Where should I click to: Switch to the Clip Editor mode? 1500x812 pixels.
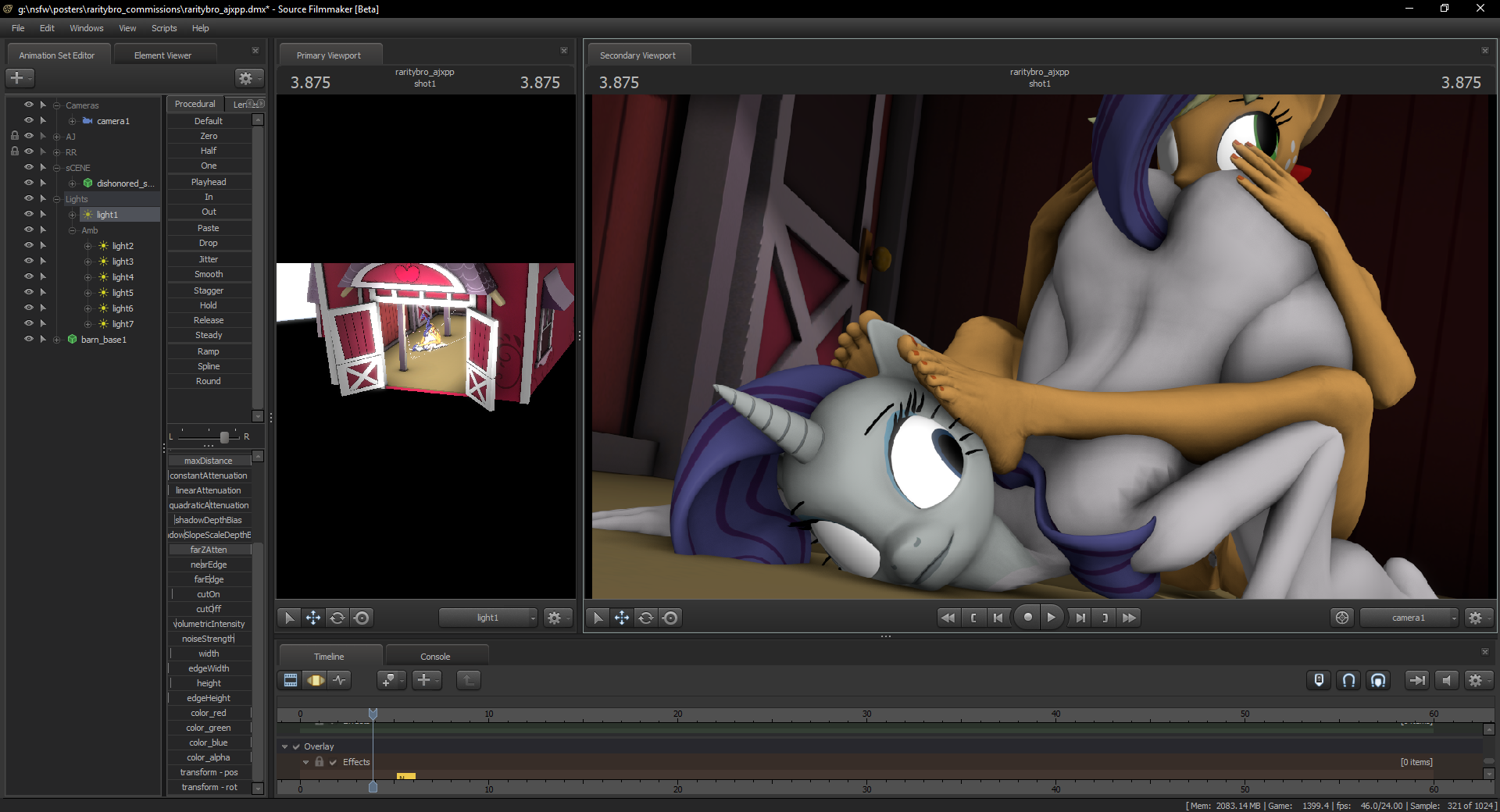pyautogui.click(x=291, y=680)
